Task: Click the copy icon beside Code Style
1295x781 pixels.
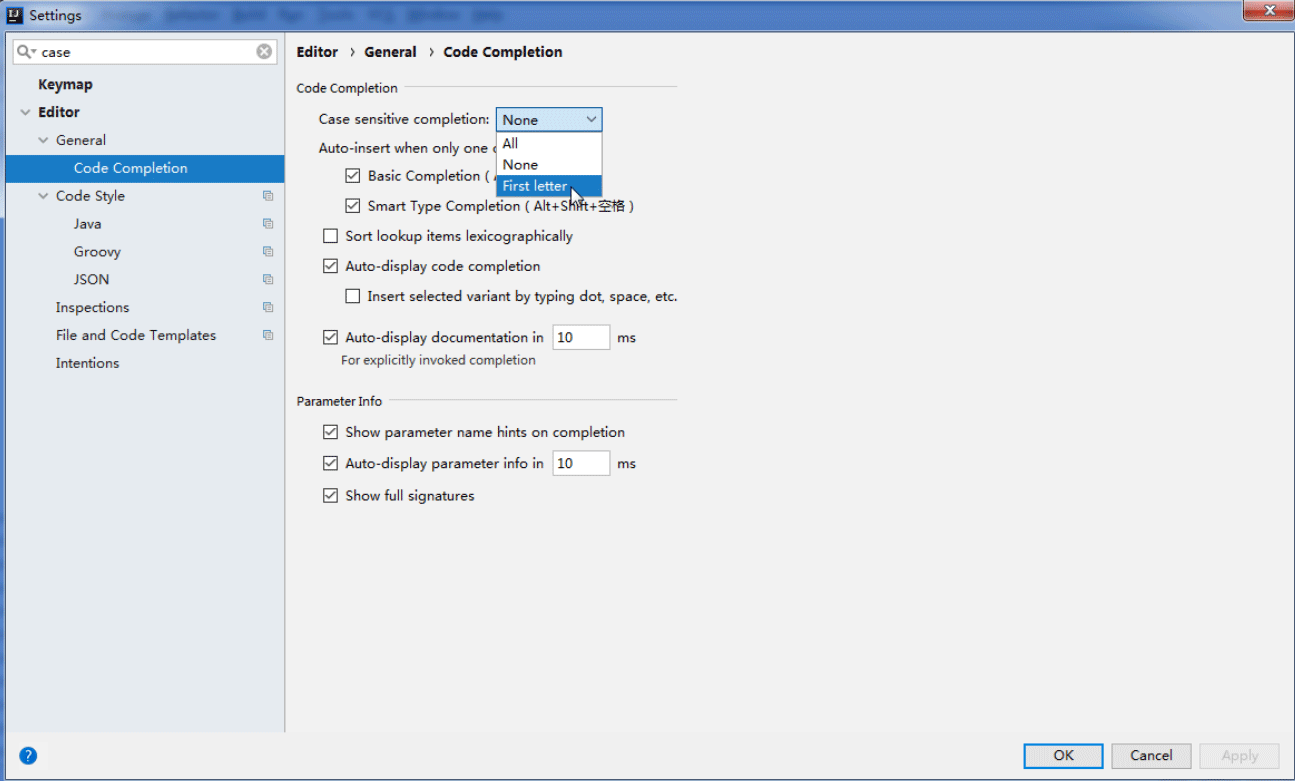Action: (x=268, y=196)
